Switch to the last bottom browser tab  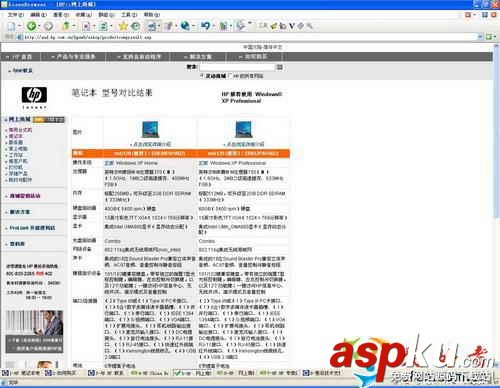click(x=322, y=373)
